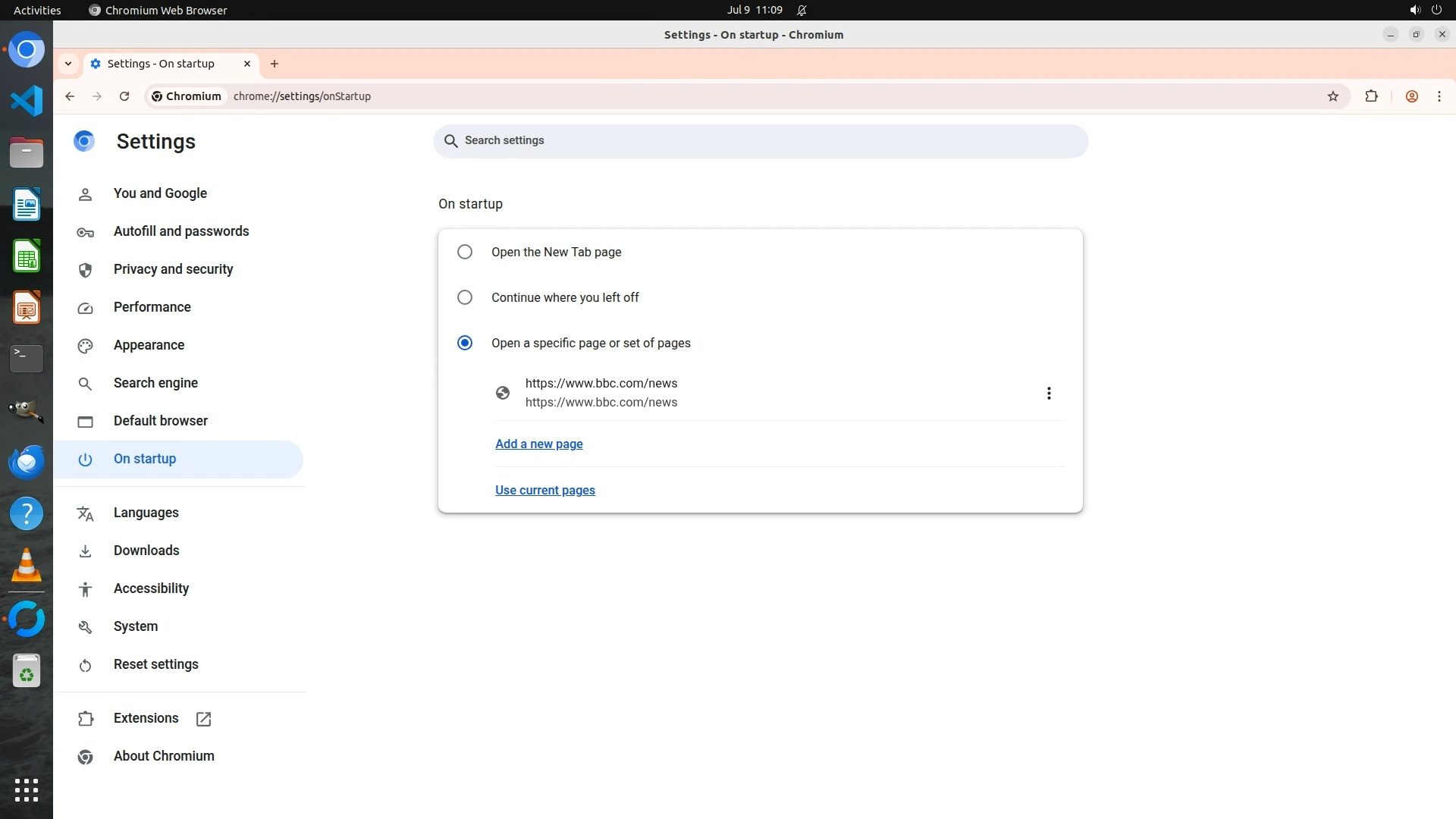Close the Settings - On startup tab
This screenshot has width=1456, height=819.
[247, 64]
